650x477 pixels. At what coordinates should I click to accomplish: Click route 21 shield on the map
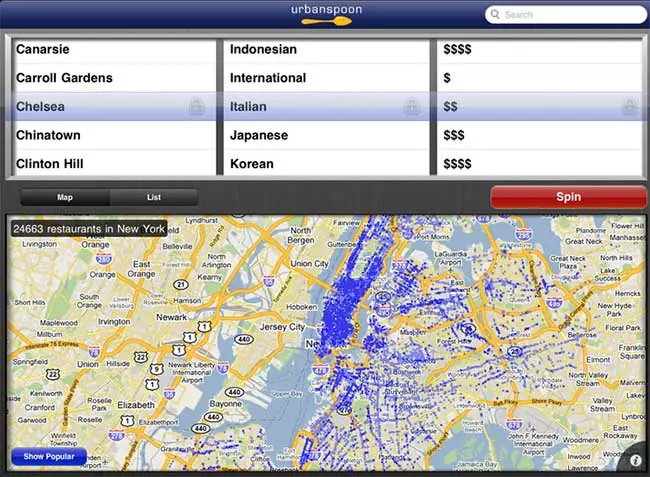click(x=181, y=285)
